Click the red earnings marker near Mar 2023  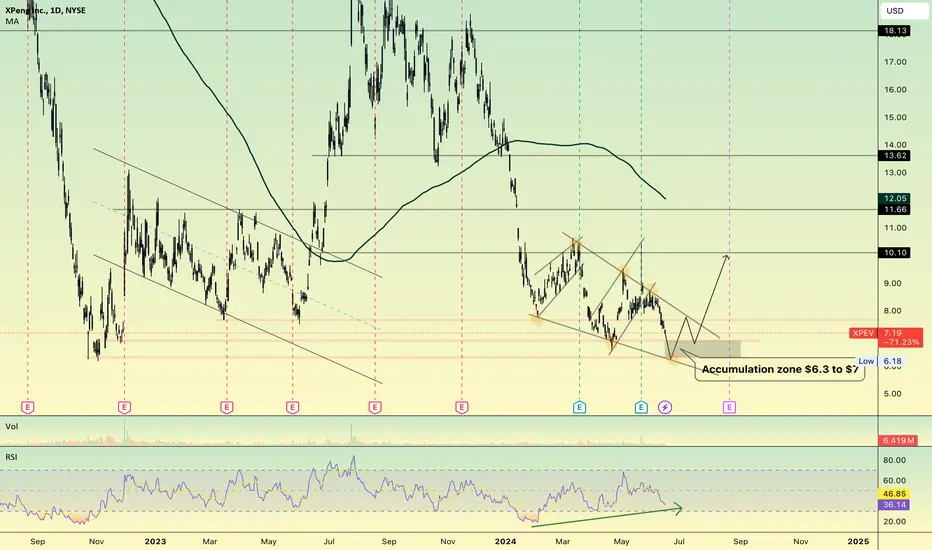point(226,407)
